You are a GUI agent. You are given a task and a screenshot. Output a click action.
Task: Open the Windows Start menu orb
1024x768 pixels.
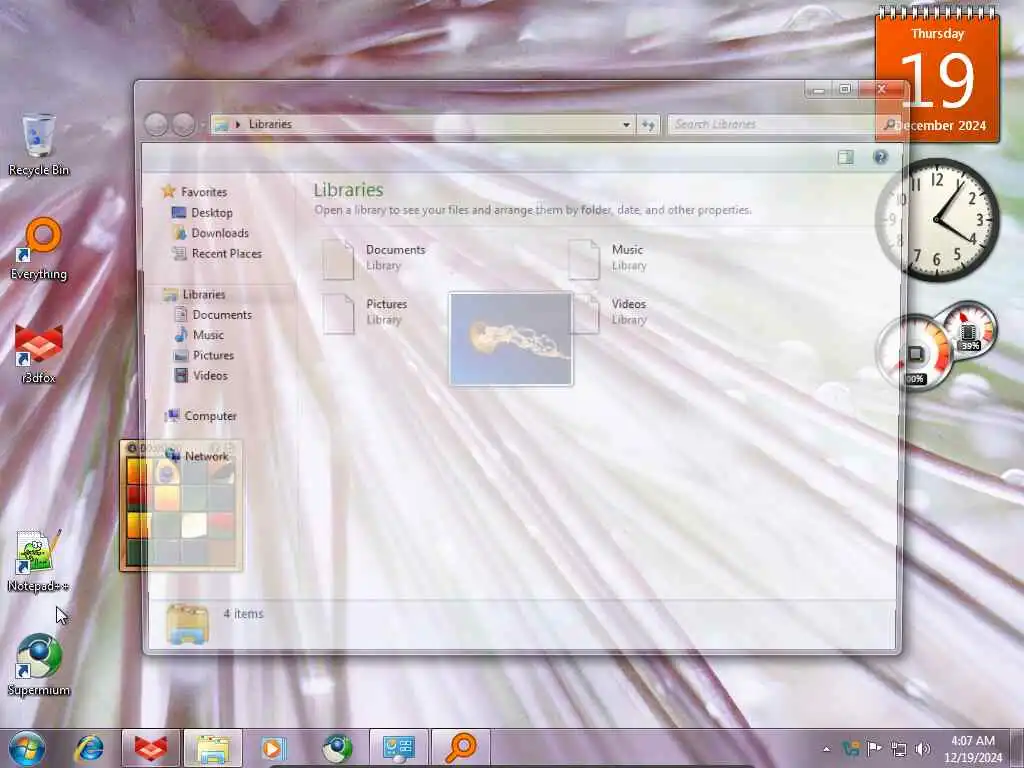pos(27,748)
